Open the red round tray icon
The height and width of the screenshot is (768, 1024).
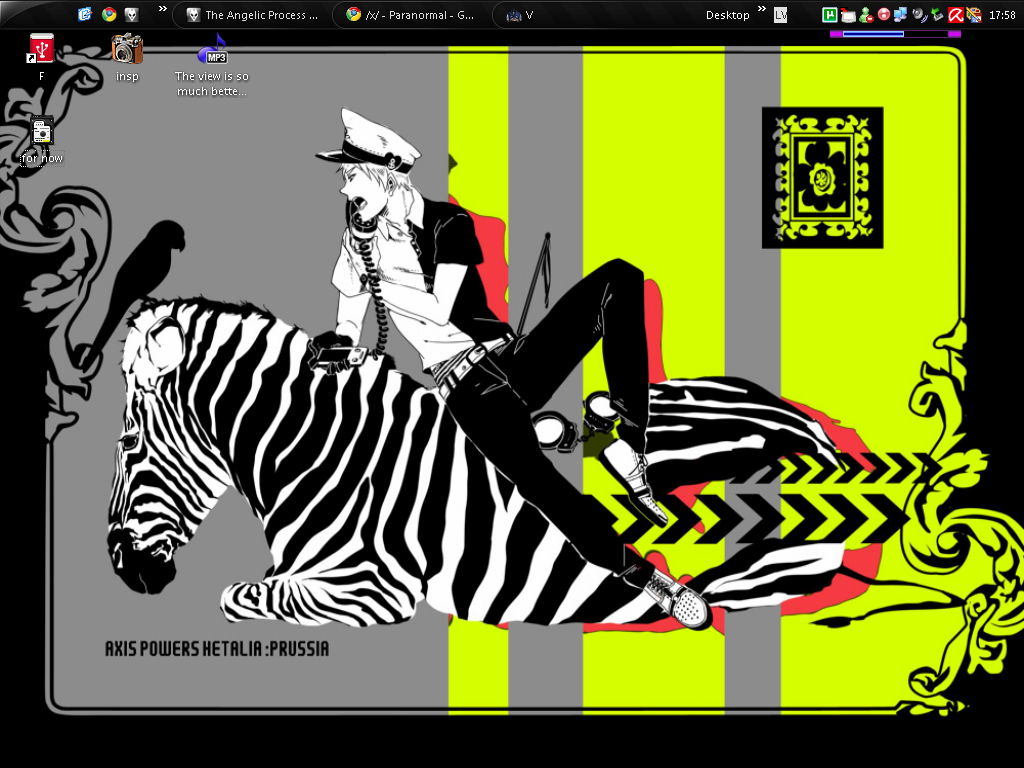click(x=884, y=14)
